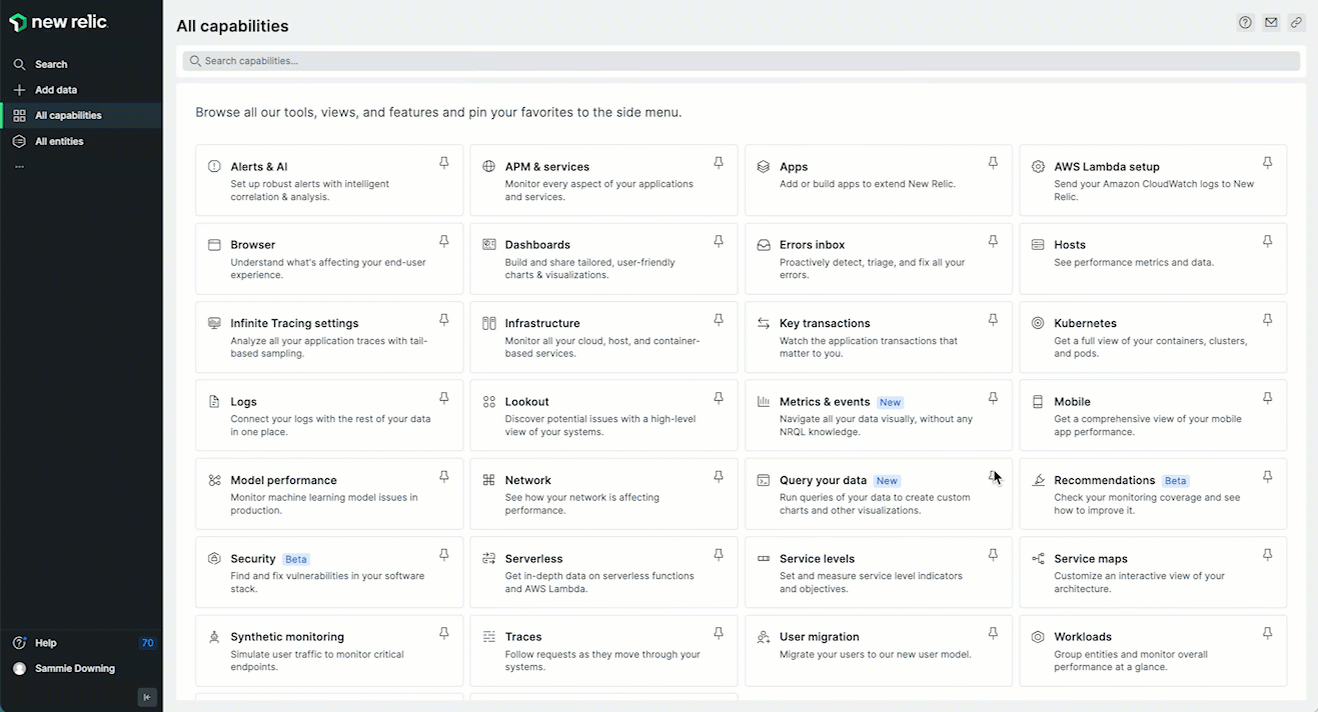The height and width of the screenshot is (712, 1318).
Task: Pin Dashboards to the side menu
Action: coord(718,241)
